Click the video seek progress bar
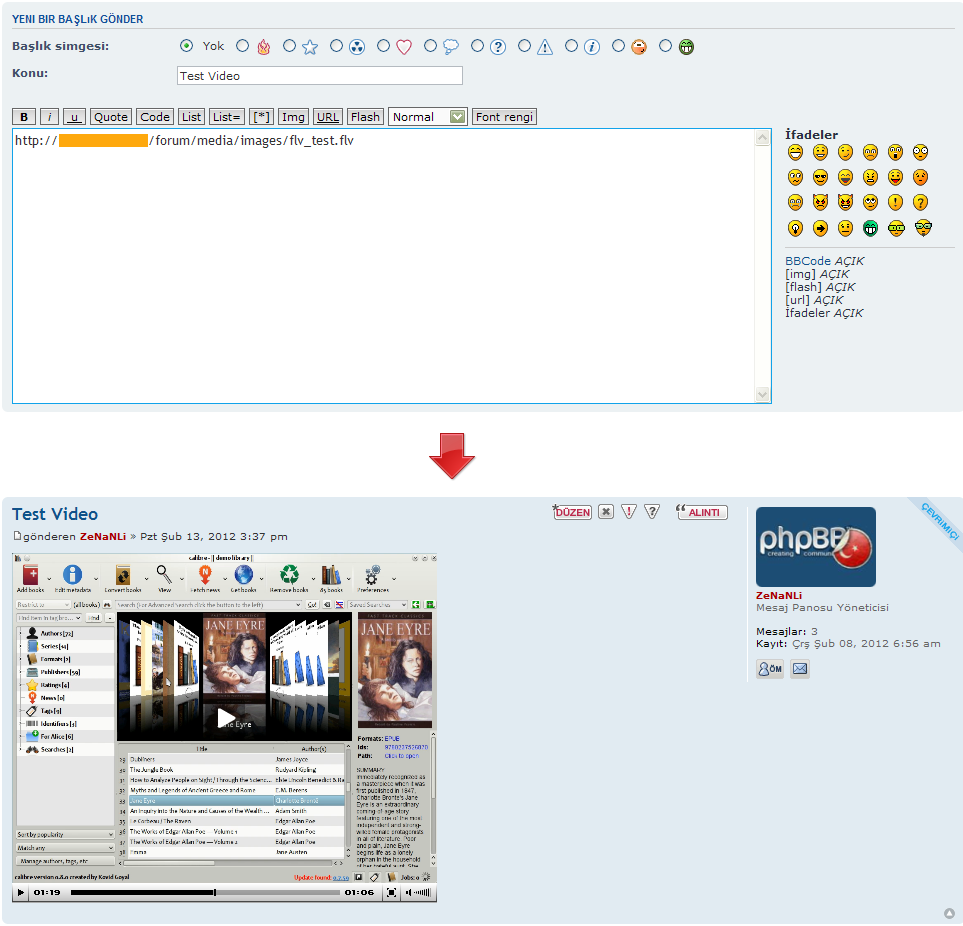963x926 pixels. 205,892
